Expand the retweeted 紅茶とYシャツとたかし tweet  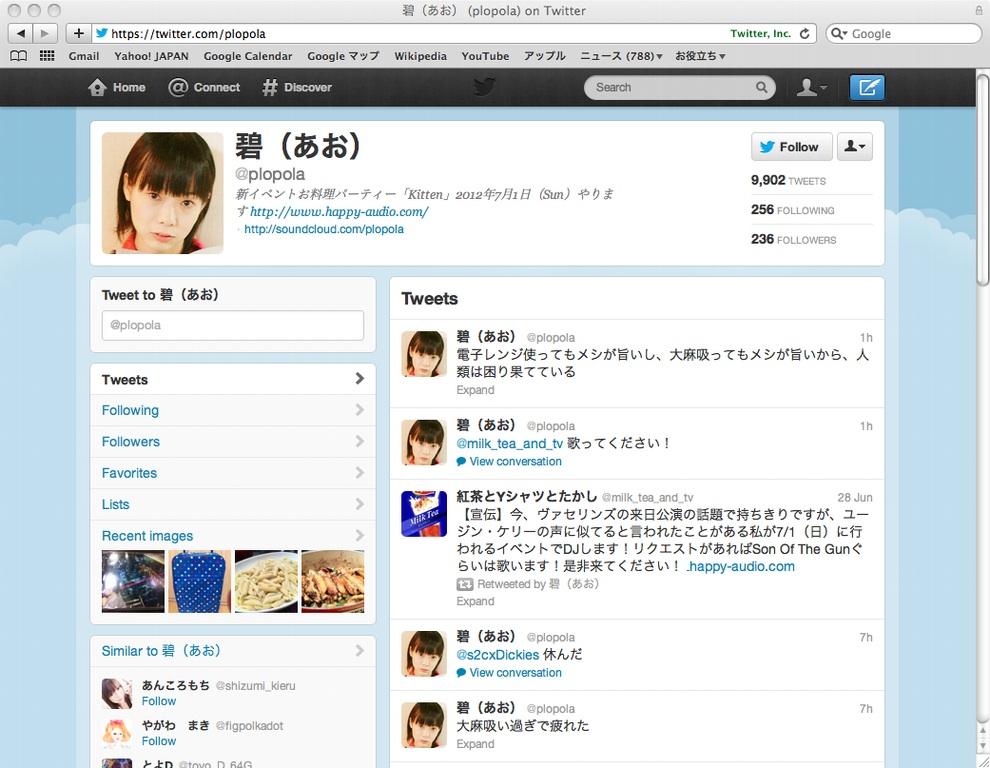coord(475,601)
